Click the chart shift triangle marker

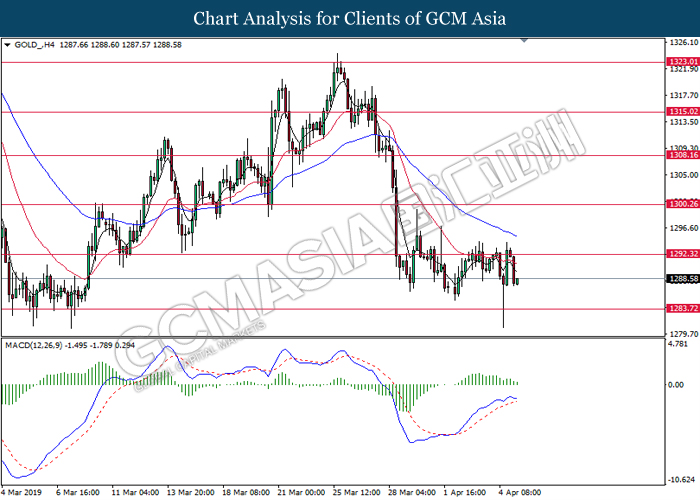coord(525,40)
